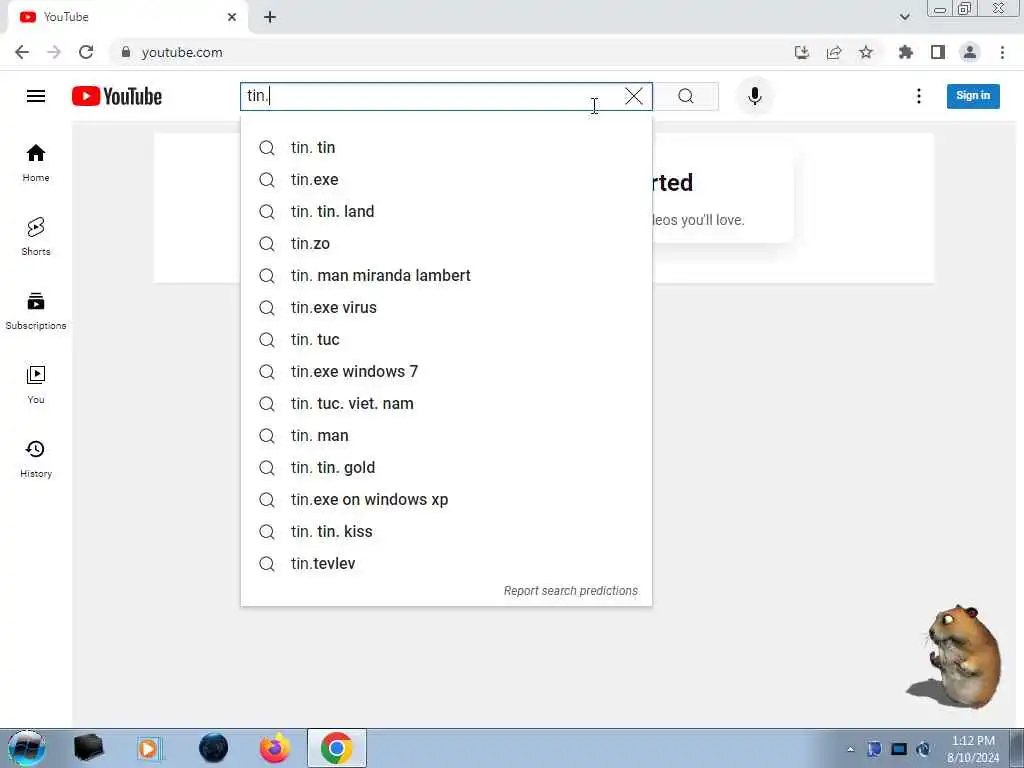Choose suggestion "tin. tuc. viet. nam"

446,404
